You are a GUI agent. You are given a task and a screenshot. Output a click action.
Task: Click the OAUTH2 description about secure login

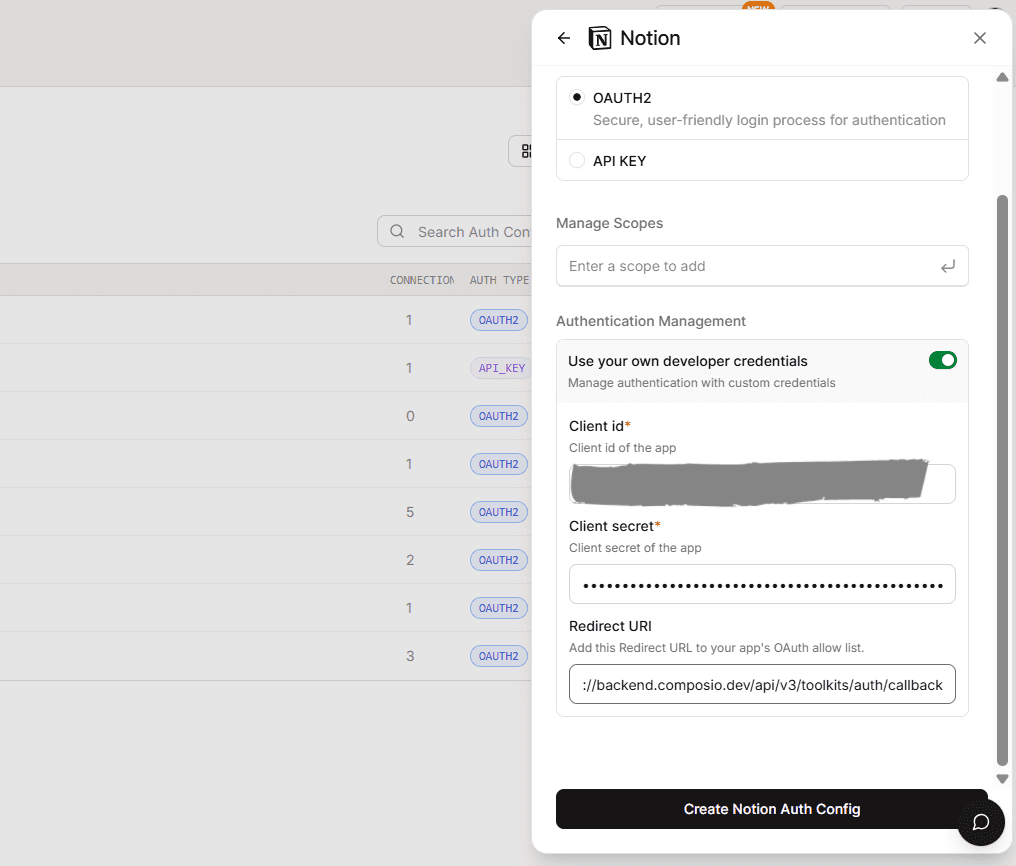[x=769, y=120]
